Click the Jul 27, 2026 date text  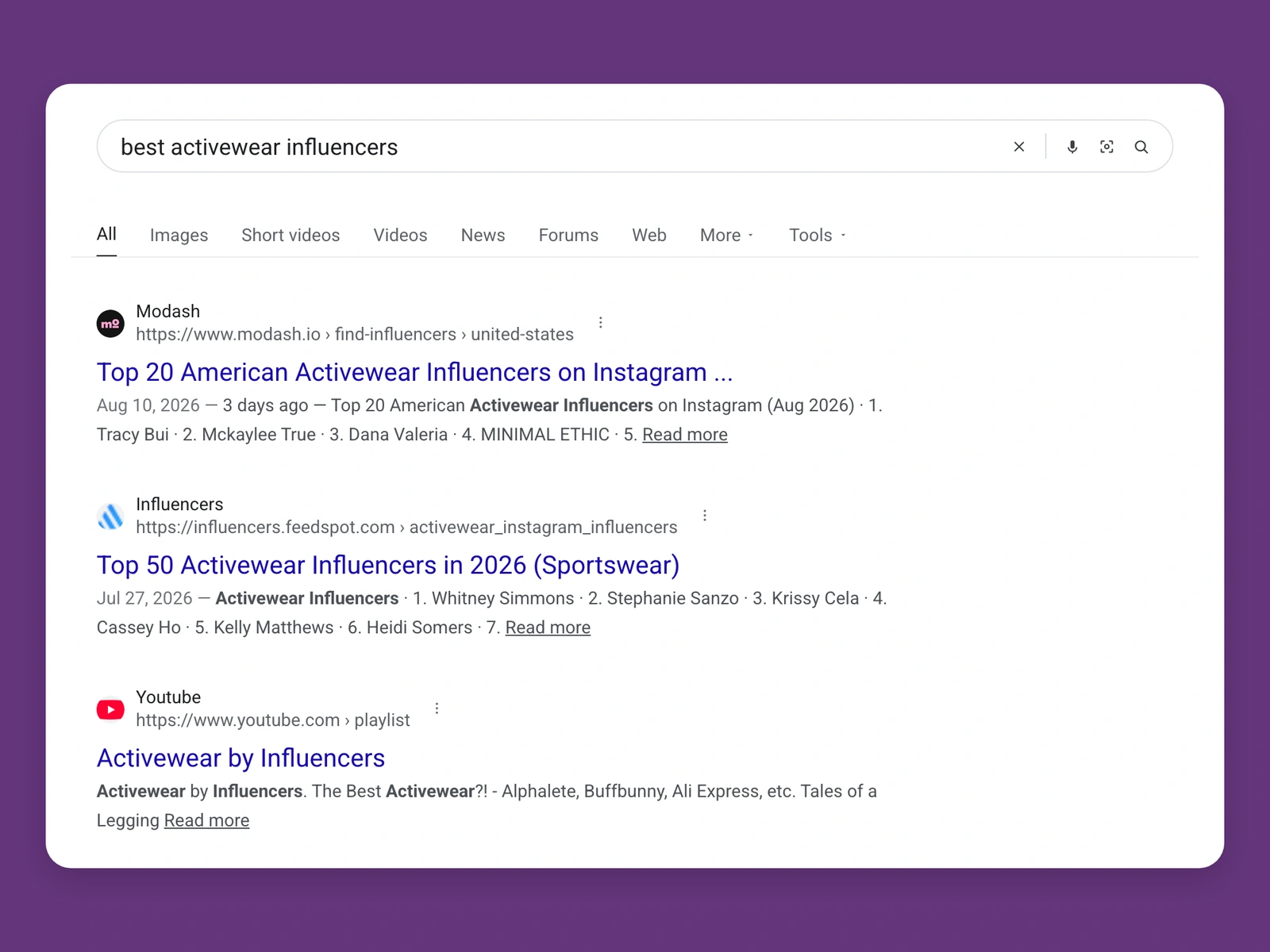[144, 598]
